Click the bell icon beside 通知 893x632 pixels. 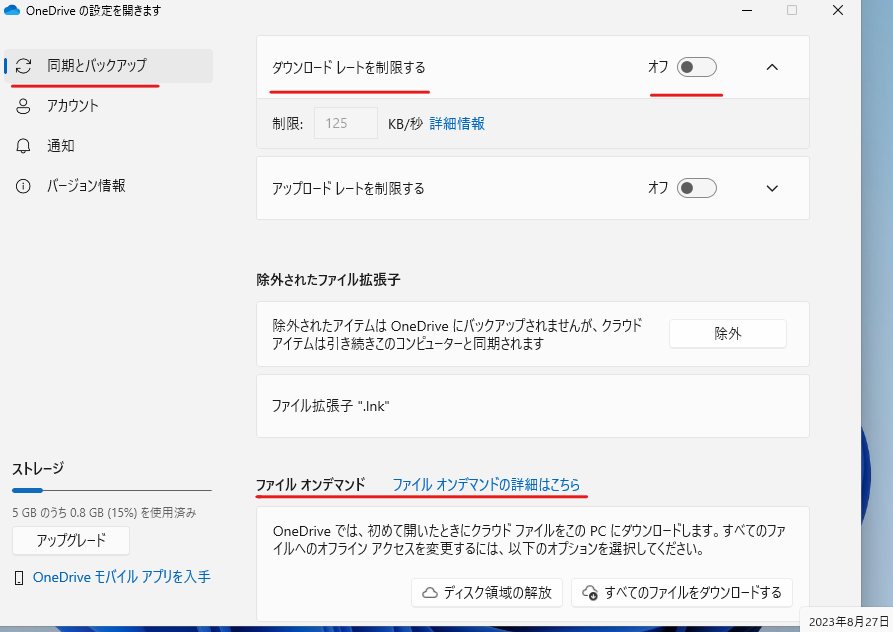23,146
